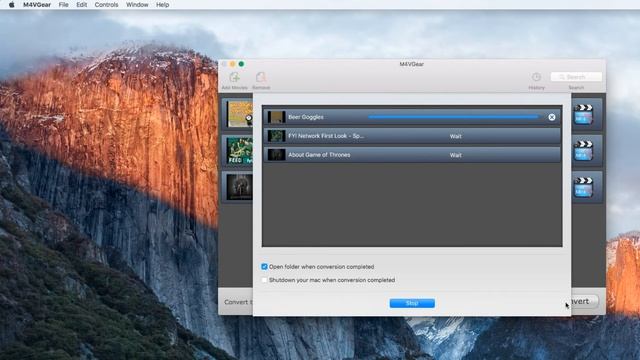Open the Edit menu
Viewport: 640px width, 360px height.
point(82,5)
